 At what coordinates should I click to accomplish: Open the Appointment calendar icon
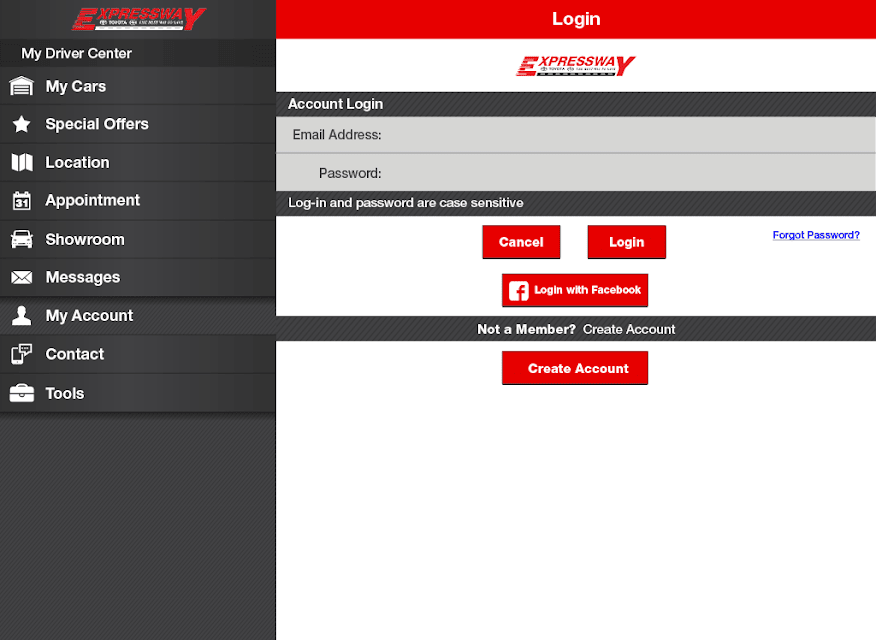click(x=22, y=200)
